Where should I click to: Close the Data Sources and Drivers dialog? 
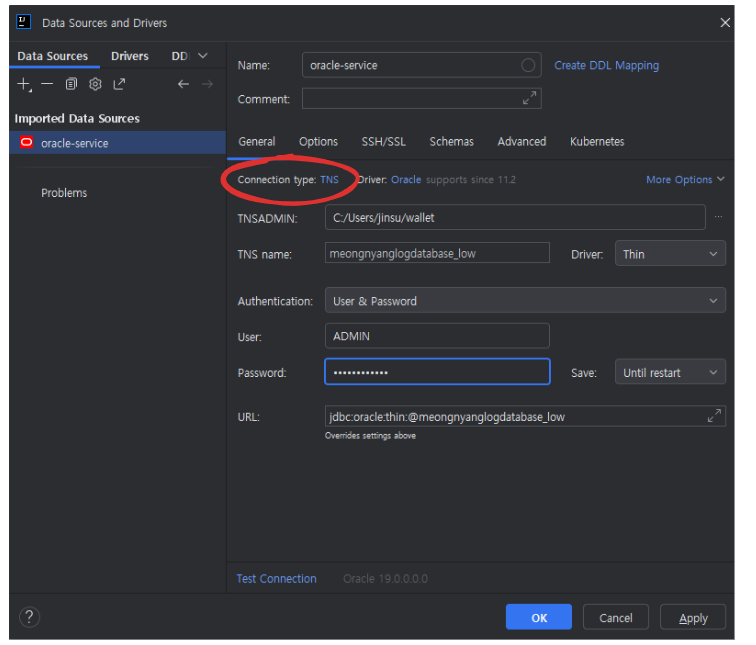pyautogui.click(x=725, y=23)
